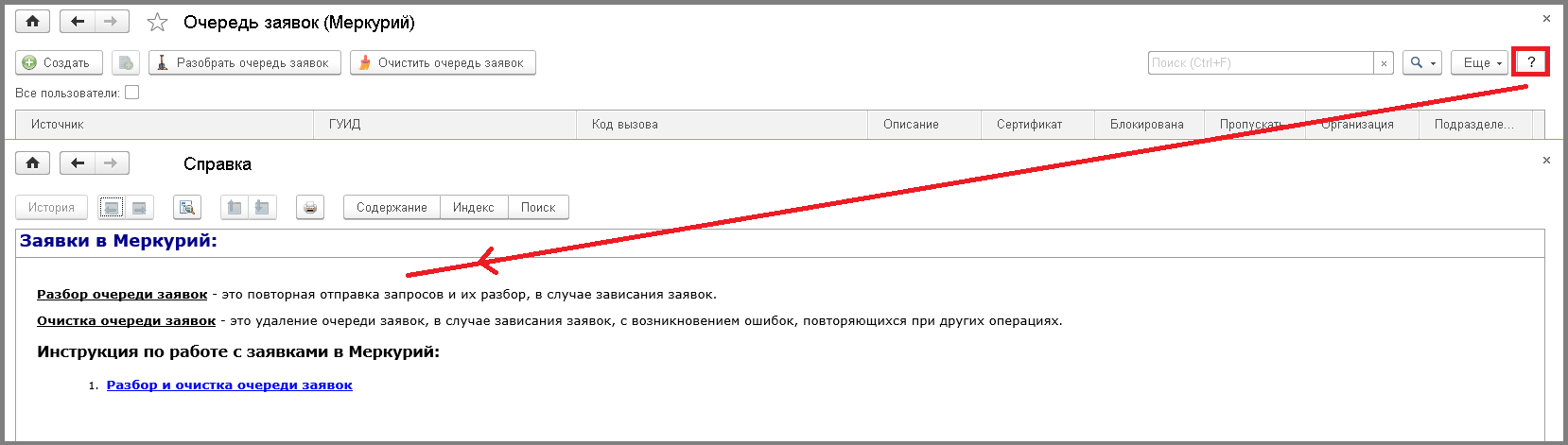Open the Еще dropdown menu
This screenshot has height=445, width=1568.
tap(1479, 62)
